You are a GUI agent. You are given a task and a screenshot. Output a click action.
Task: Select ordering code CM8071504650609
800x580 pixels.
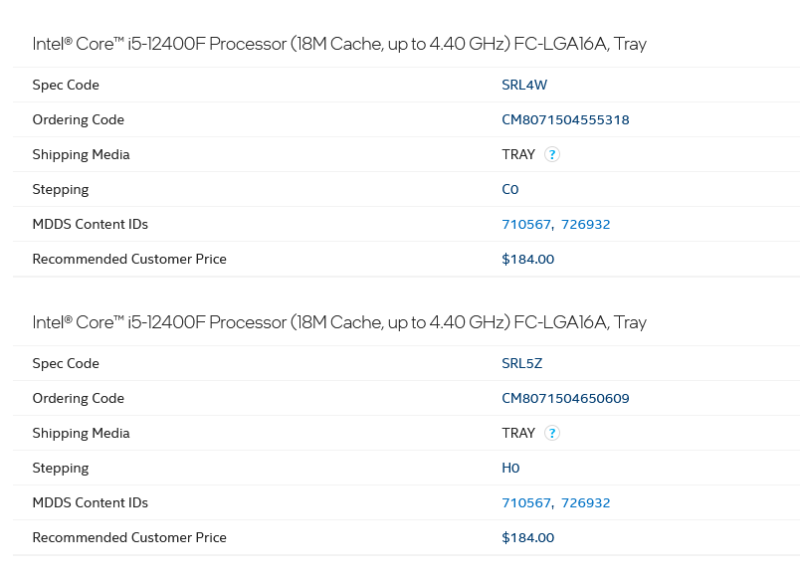coord(565,398)
